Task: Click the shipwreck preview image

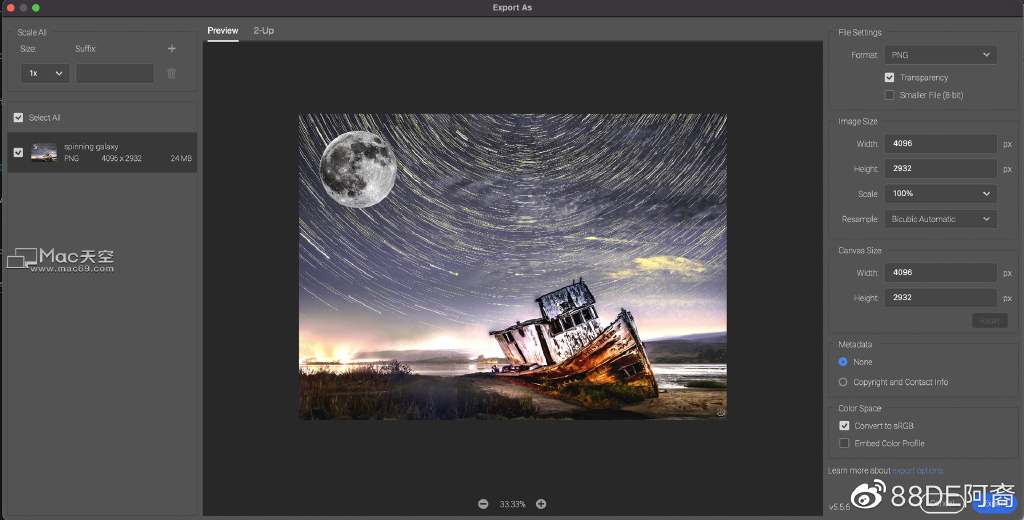Action: tap(513, 267)
